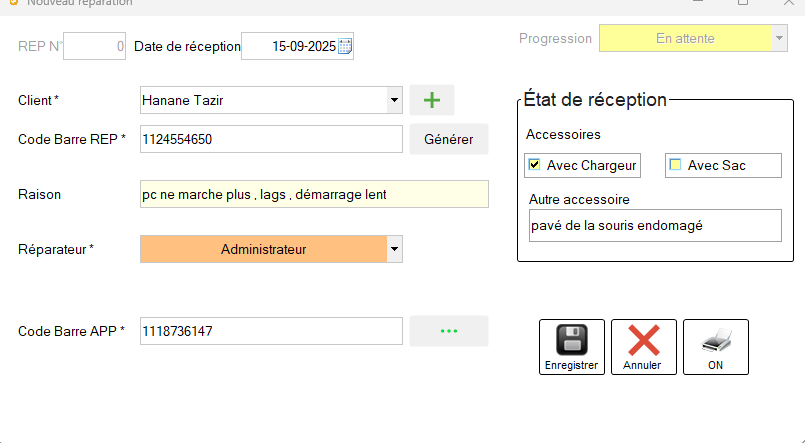
Task: Click the REP N° number field
Action: (94, 46)
